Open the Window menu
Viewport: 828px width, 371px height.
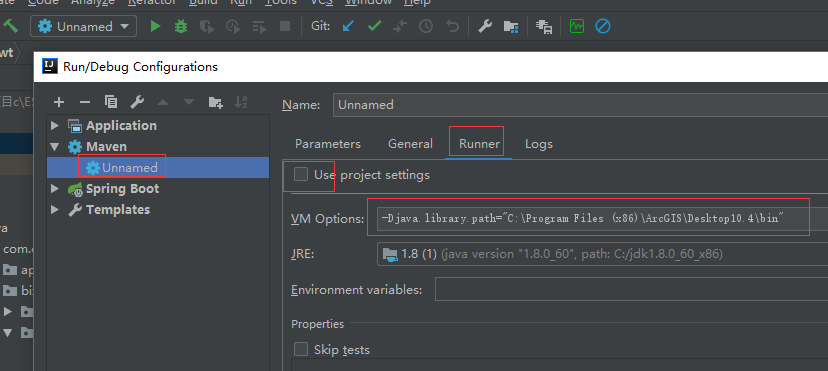369,2
